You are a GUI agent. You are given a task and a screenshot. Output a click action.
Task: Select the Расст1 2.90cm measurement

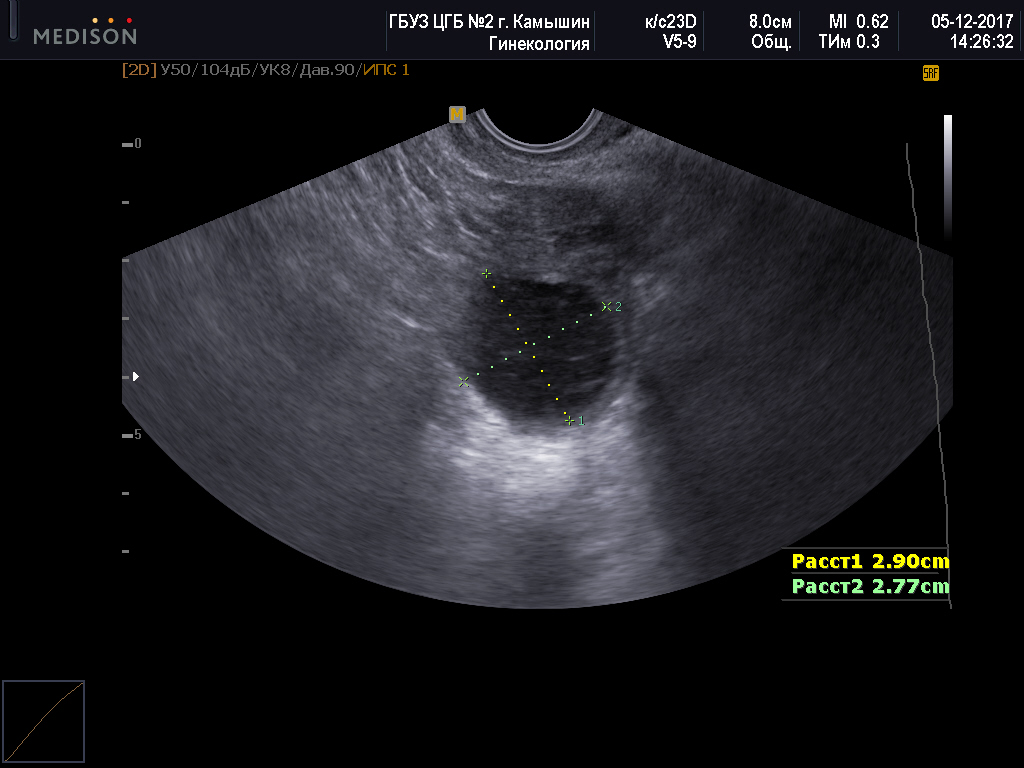click(870, 561)
